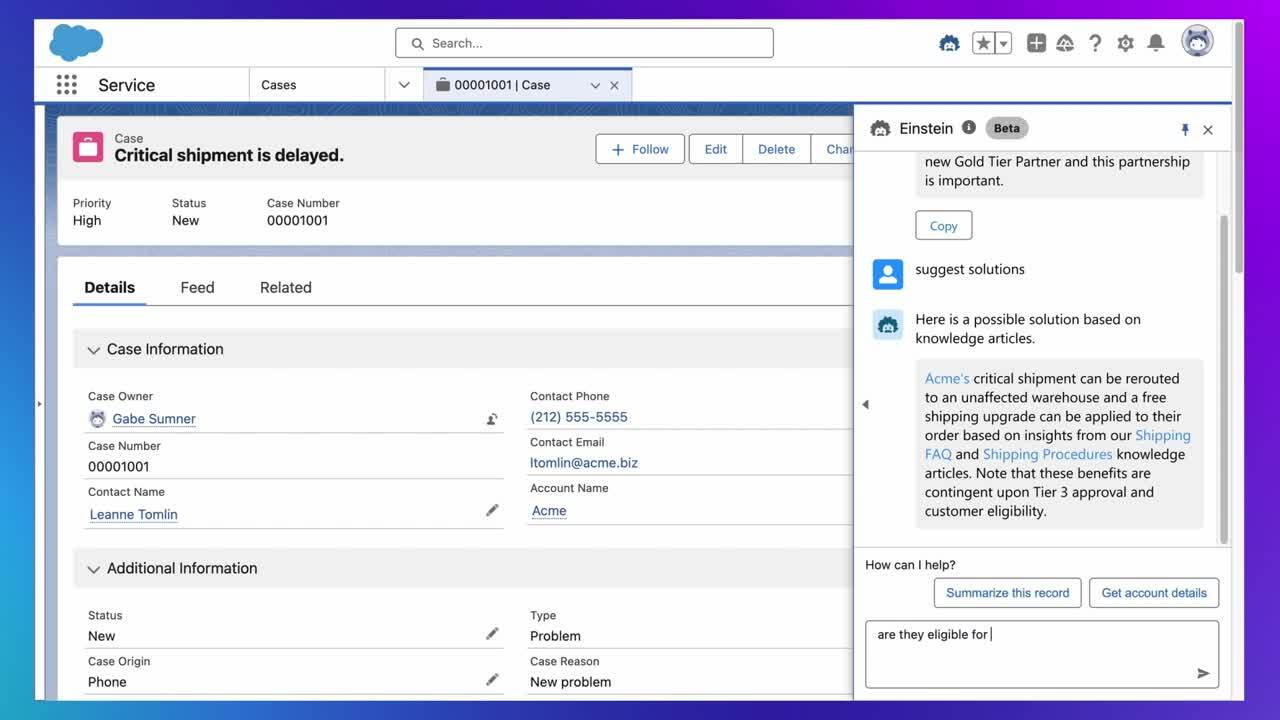Click the Salesforce cloud logo

(76, 42)
